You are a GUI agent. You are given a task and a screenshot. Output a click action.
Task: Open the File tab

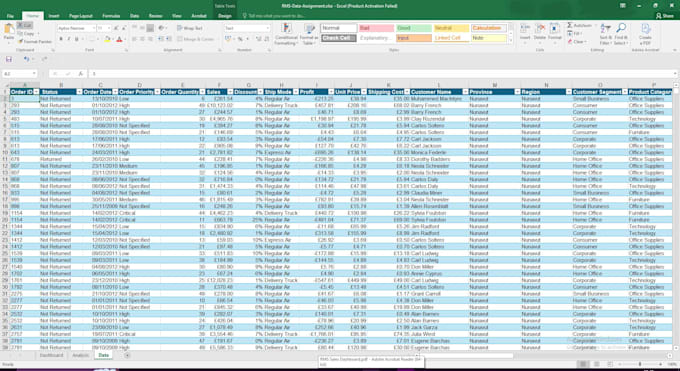(x=10, y=16)
